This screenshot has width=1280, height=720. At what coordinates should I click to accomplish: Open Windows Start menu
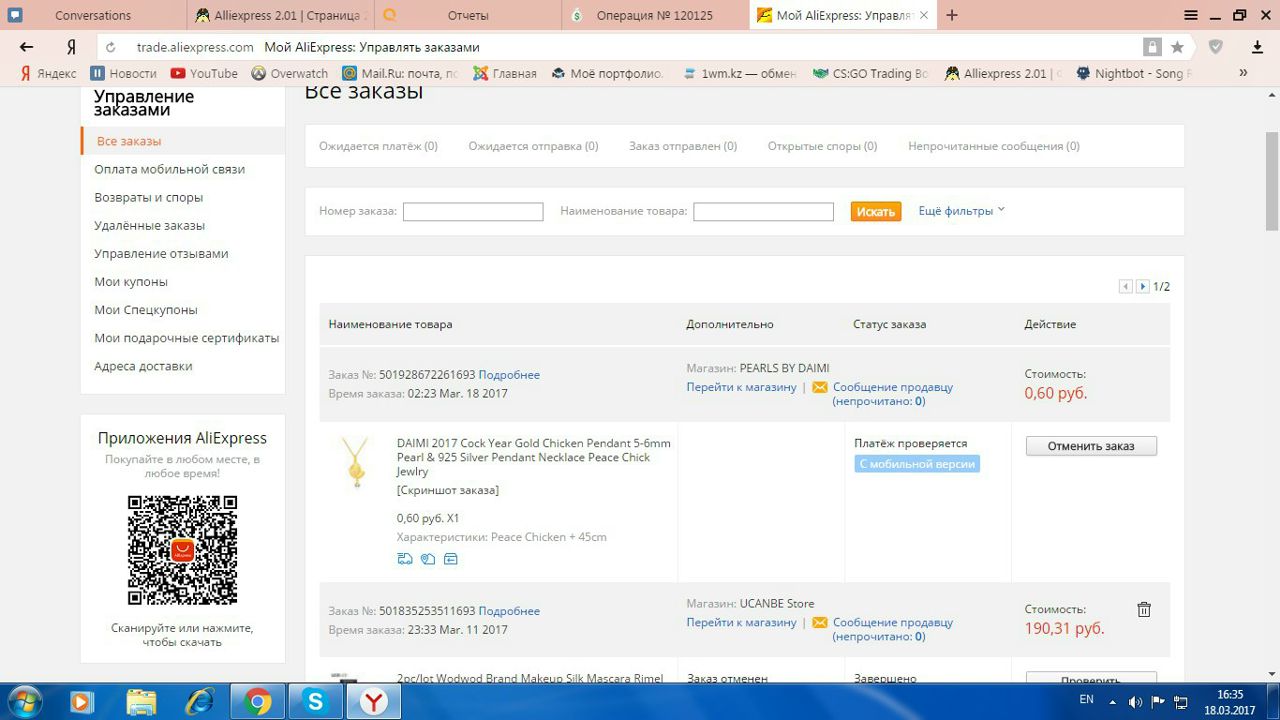pyautogui.click(x=25, y=701)
